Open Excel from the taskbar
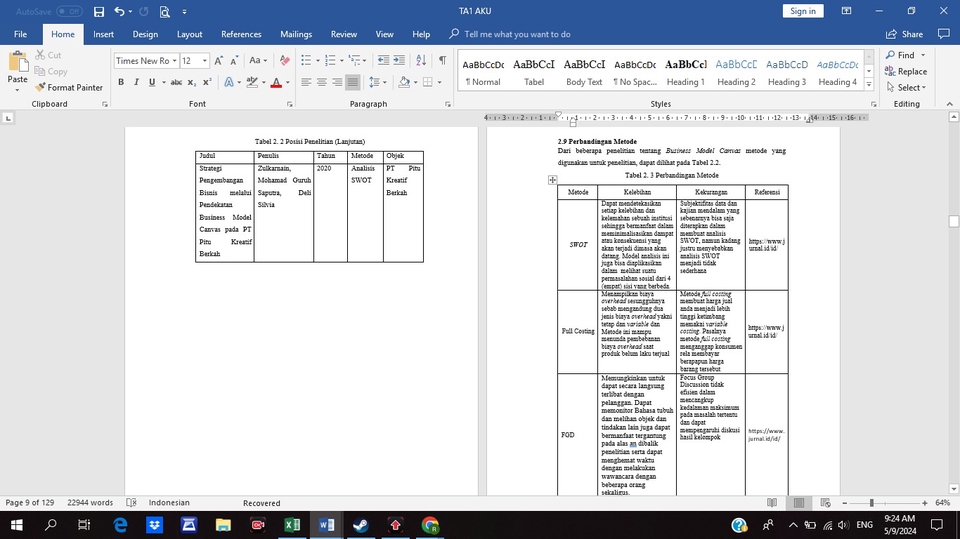The height and width of the screenshot is (539, 960). (x=292, y=525)
